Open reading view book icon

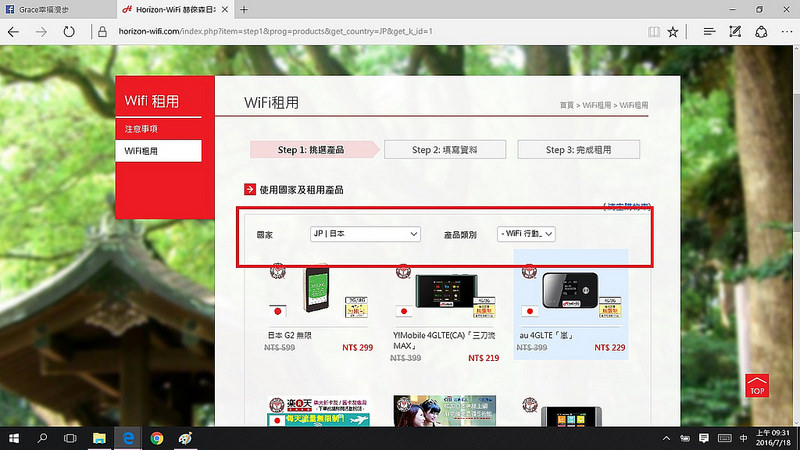click(654, 32)
